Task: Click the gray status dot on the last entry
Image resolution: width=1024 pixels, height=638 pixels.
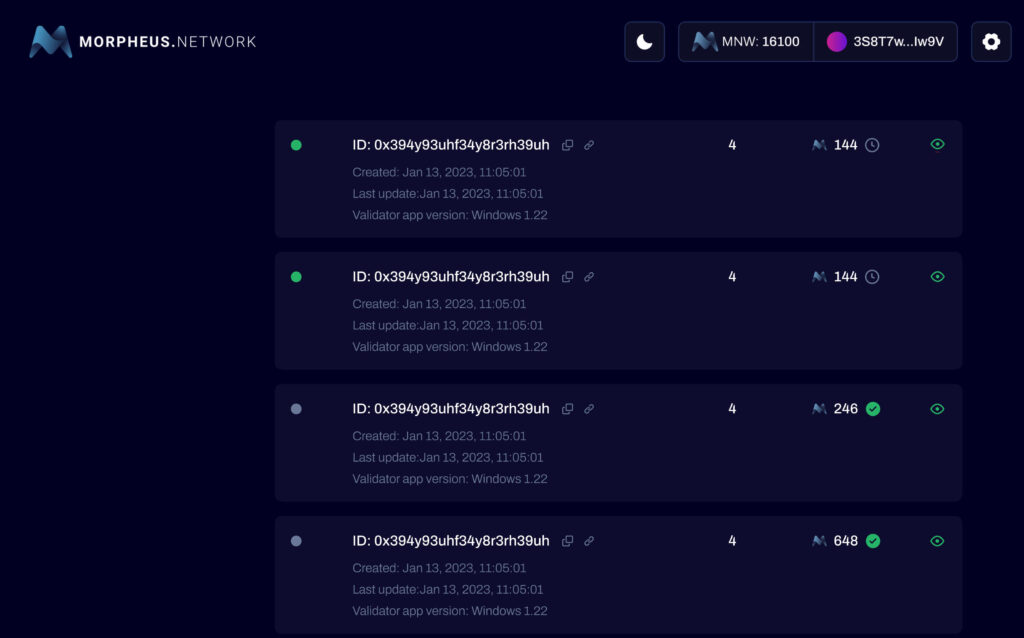Action: click(x=296, y=540)
